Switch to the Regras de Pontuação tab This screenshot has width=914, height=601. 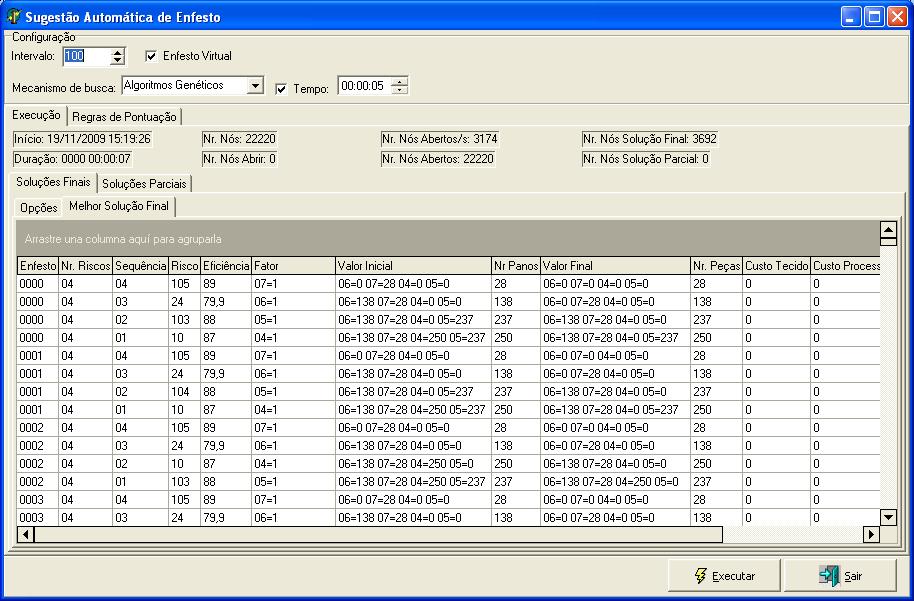click(x=124, y=117)
